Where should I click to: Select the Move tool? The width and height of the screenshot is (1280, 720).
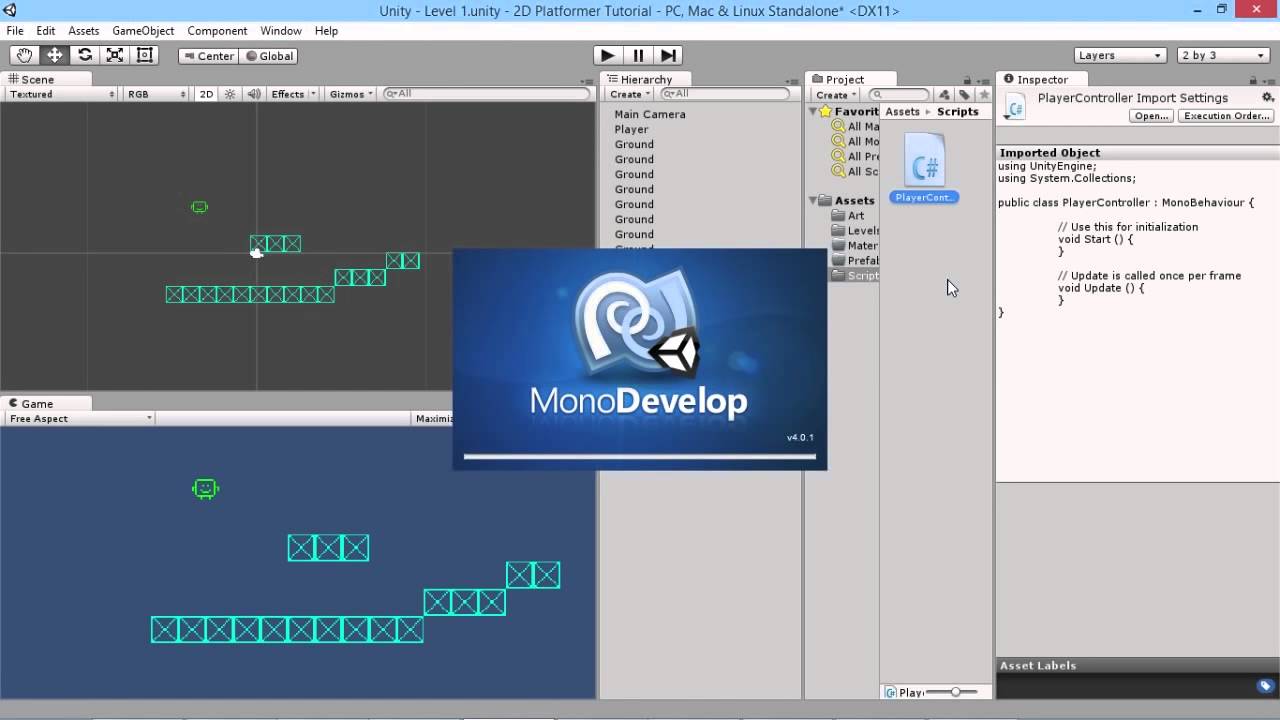coord(54,56)
